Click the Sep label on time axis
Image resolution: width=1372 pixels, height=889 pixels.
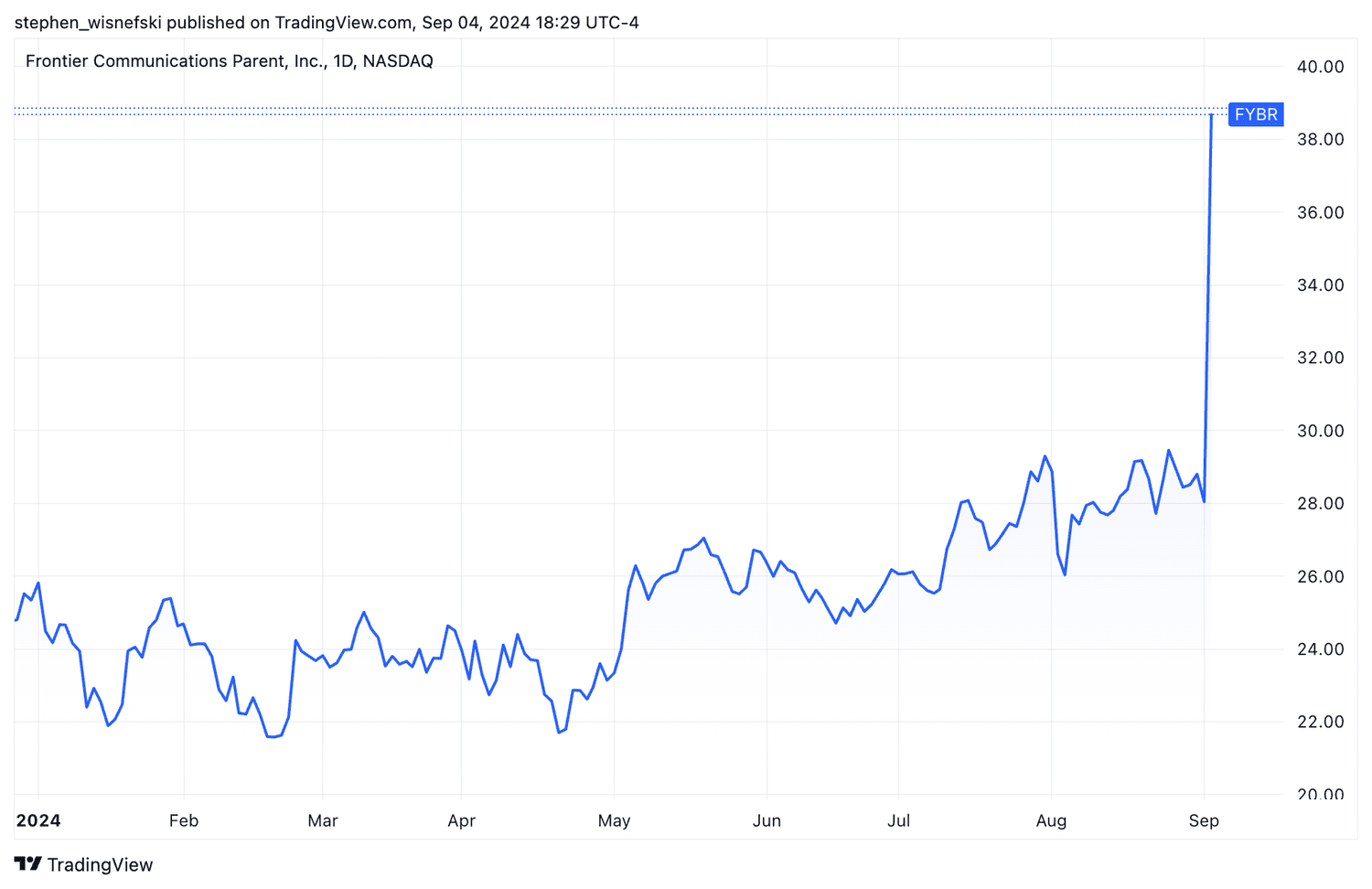pyautogui.click(x=1205, y=820)
